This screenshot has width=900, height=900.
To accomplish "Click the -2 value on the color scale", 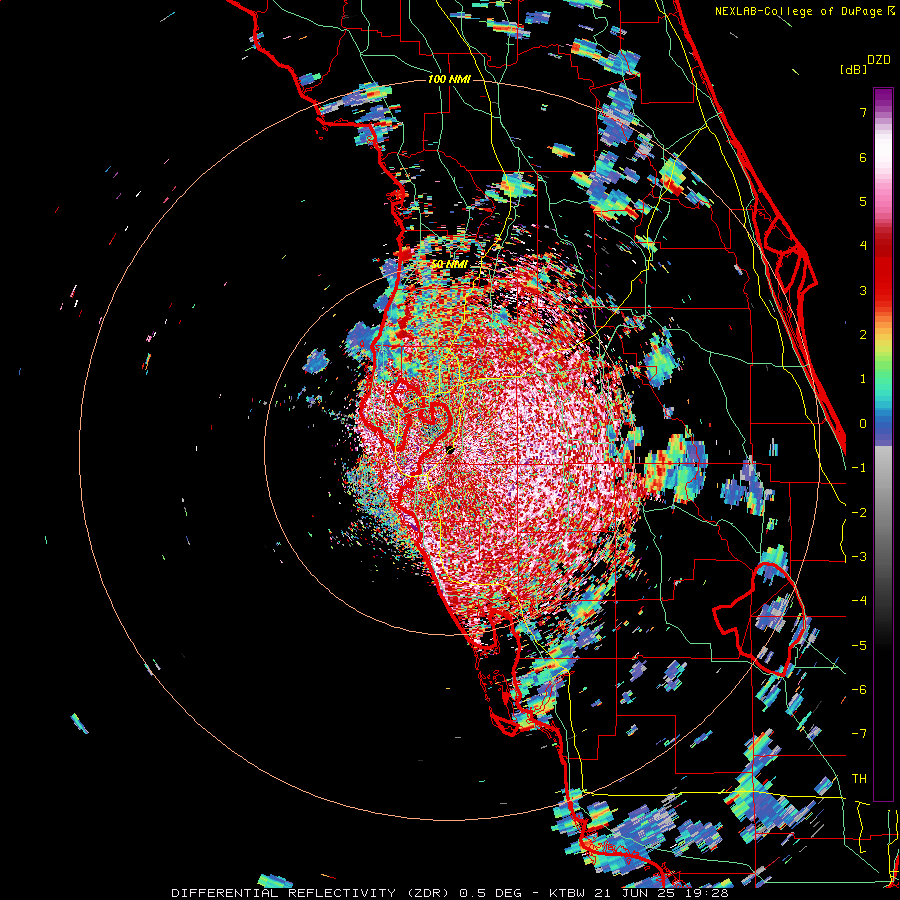I will point(859,513).
